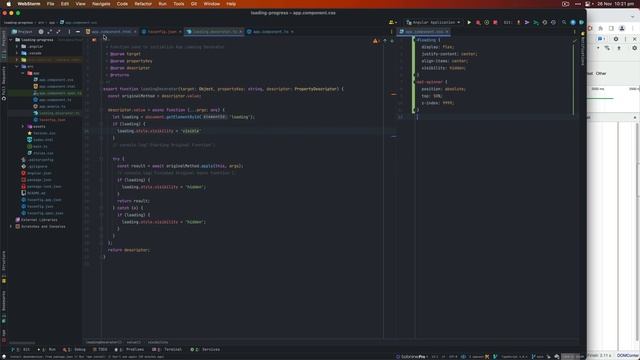Collapse the app folder
The width and height of the screenshot is (640, 360).
coord(23,73)
